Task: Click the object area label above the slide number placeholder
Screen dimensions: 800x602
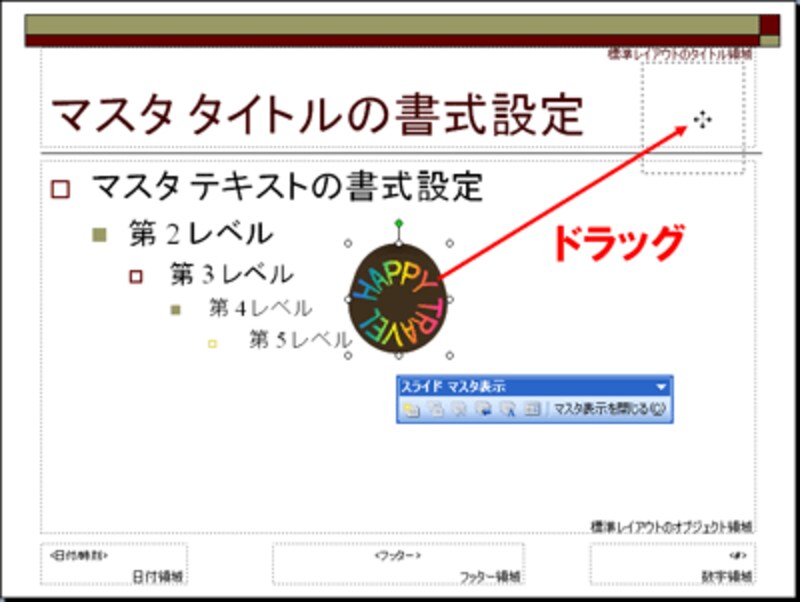Action: pos(671,526)
